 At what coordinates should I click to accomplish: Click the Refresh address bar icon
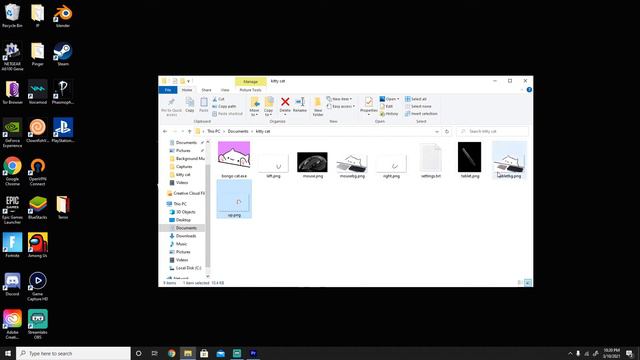[x=447, y=131]
